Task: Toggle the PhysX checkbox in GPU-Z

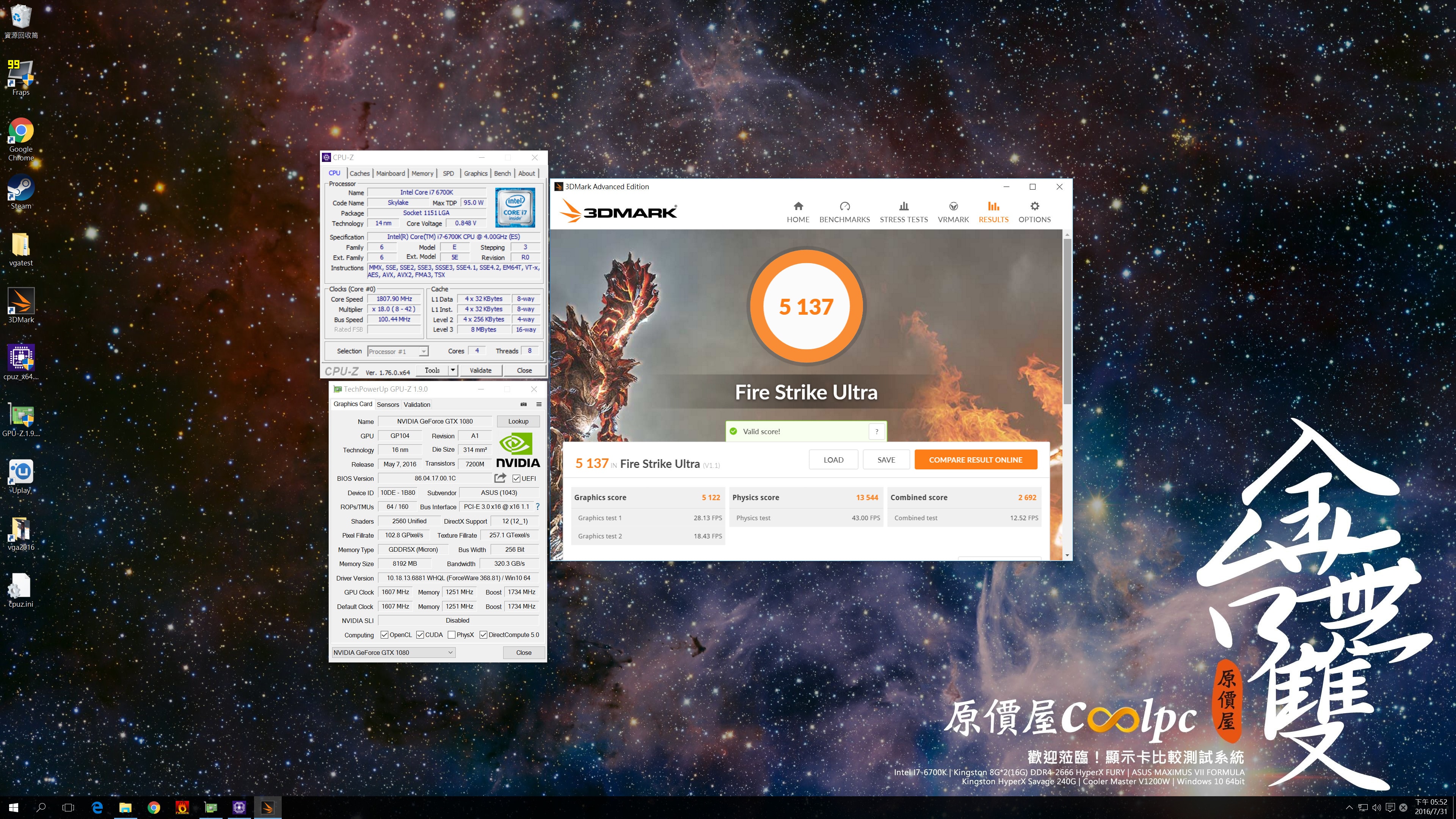Action: pos(452,635)
